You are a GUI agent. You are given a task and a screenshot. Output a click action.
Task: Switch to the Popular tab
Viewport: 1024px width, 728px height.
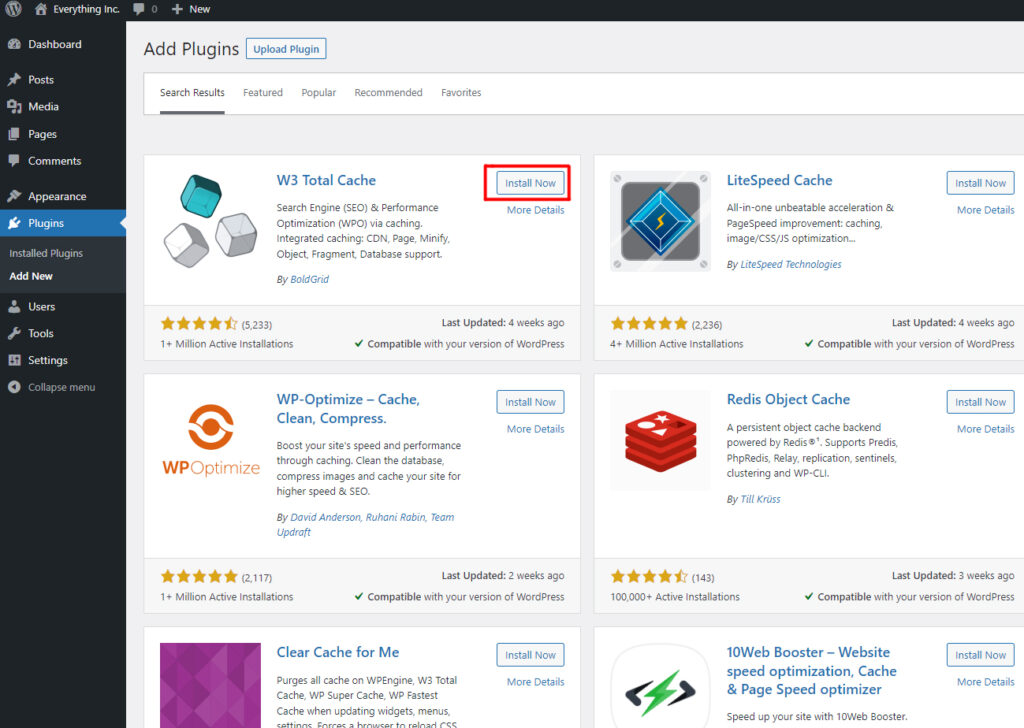click(319, 93)
